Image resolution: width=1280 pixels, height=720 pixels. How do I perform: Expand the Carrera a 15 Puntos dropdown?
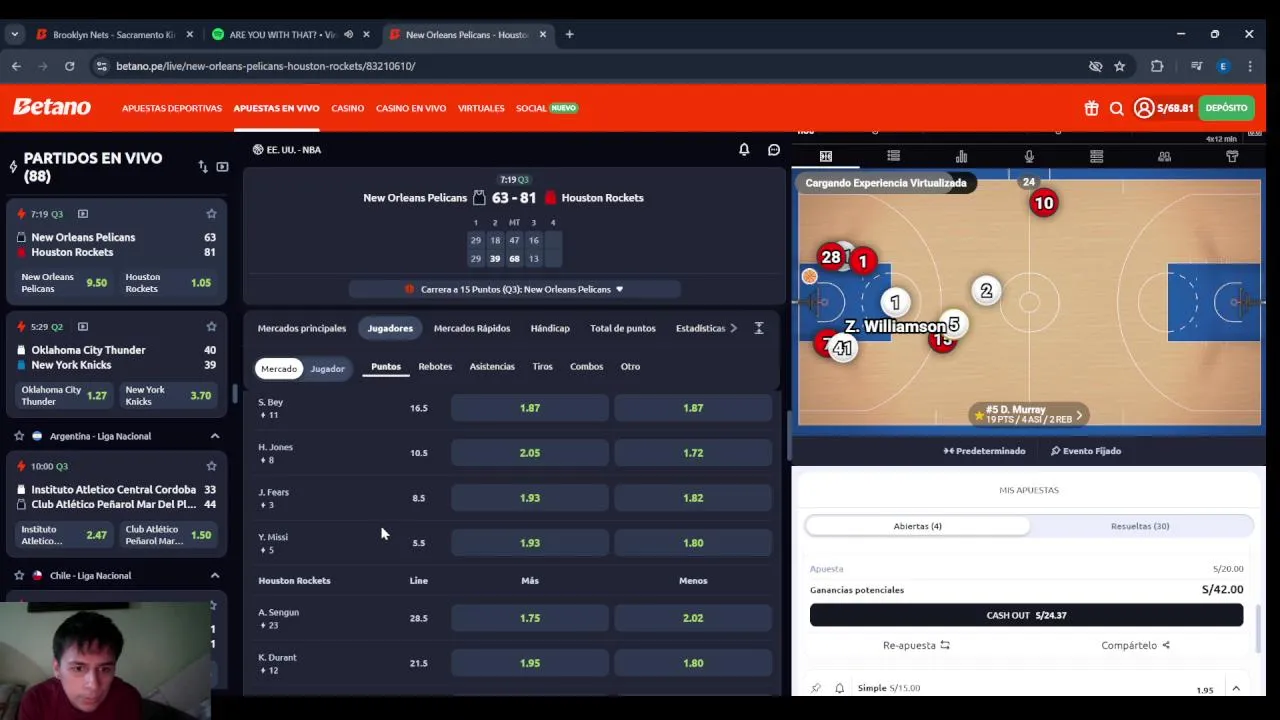tap(515, 289)
